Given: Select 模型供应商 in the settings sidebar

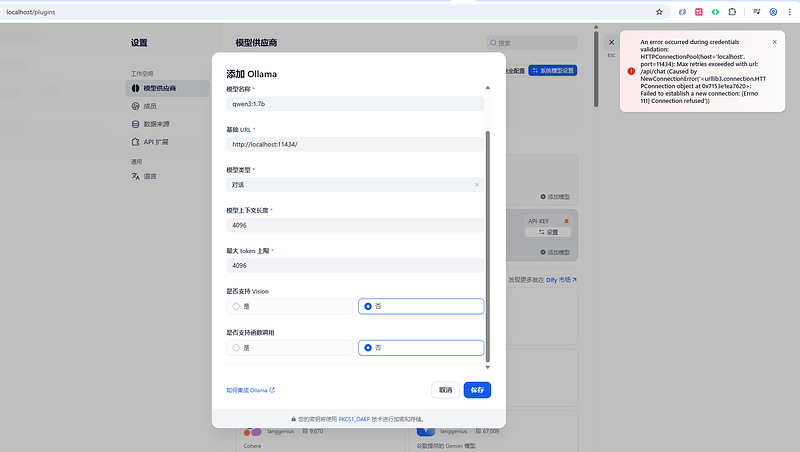Looking at the screenshot, I should click(x=167, y=88).
